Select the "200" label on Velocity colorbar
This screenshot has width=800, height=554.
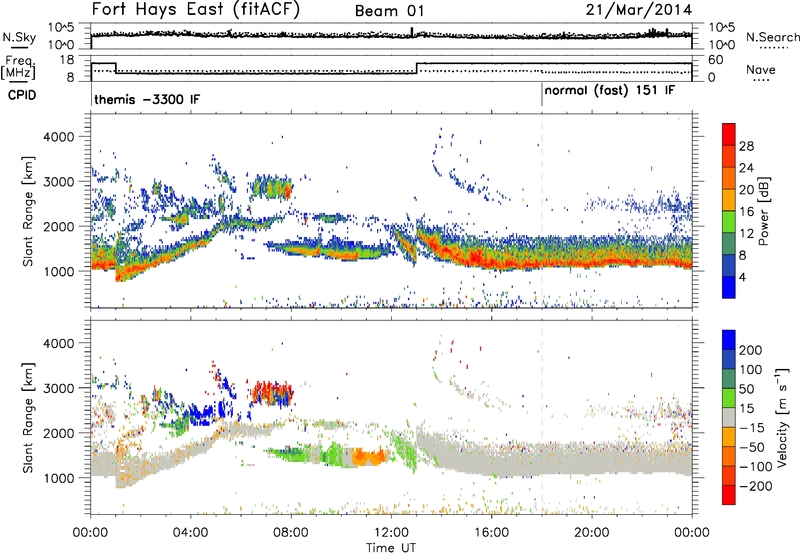click(x=751, y=350)
